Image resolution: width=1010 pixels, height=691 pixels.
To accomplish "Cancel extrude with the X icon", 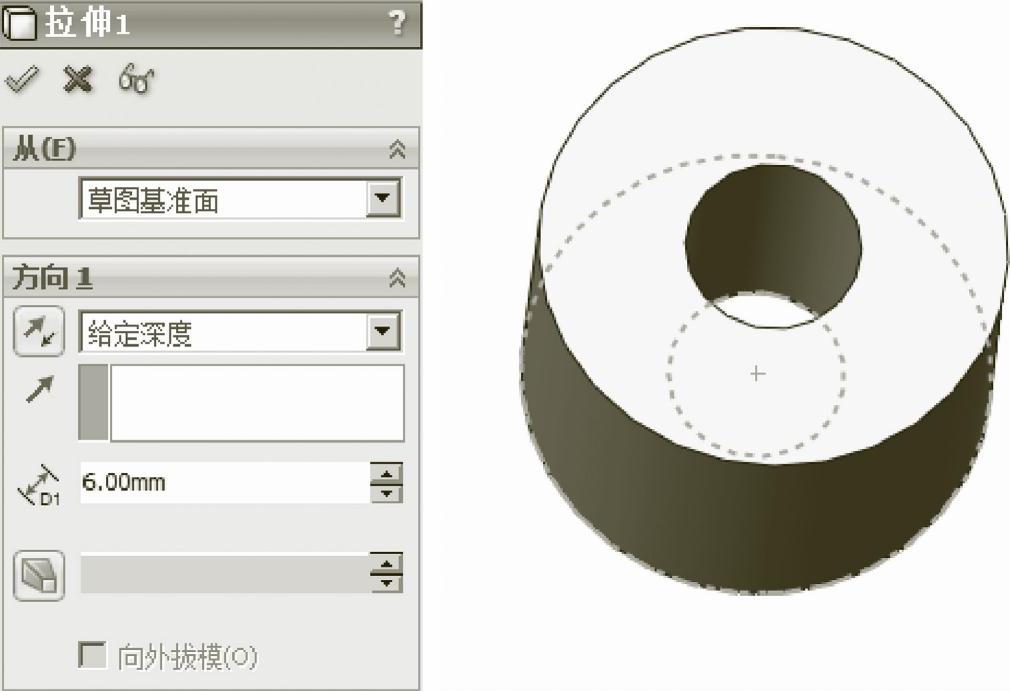I will click(x=78, y=80).
